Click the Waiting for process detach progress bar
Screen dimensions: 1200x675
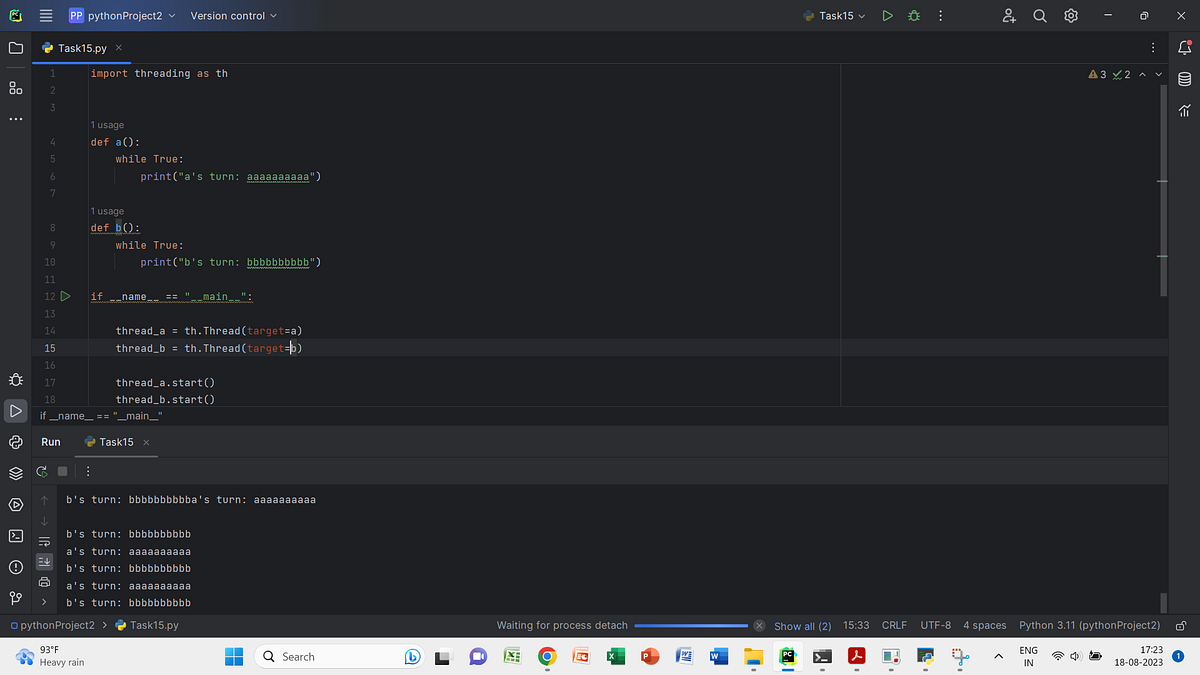coord(690,625)
